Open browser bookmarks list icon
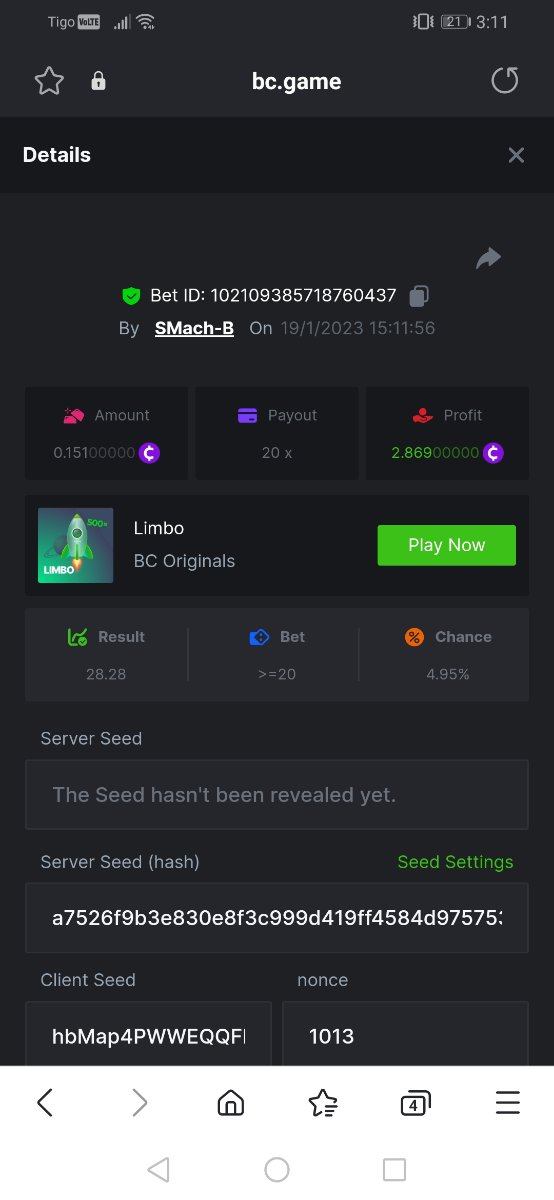This screenshot has height=1200, width=554. [323, 1103]
